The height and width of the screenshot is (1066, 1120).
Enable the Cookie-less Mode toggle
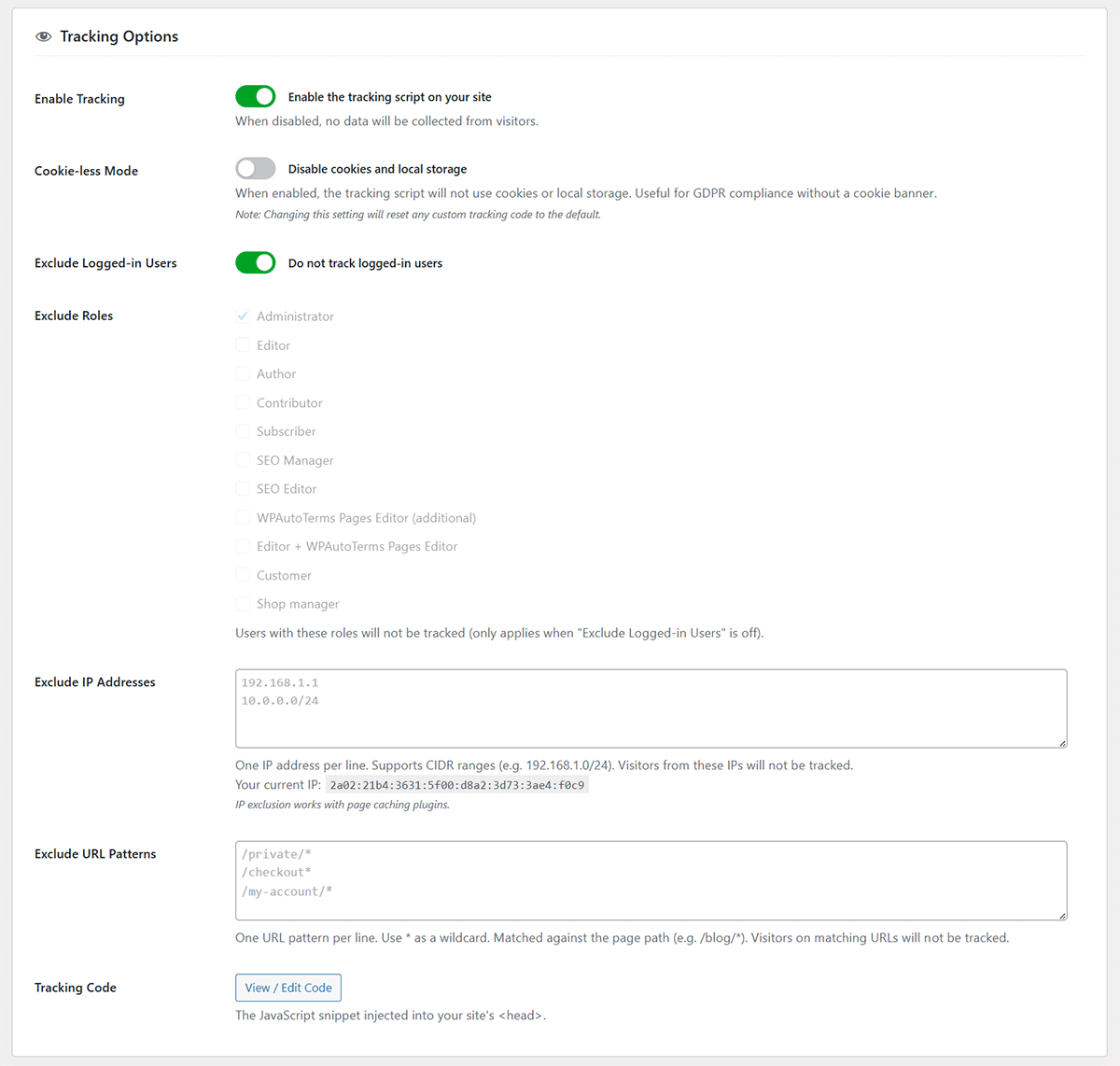point(256,169)
